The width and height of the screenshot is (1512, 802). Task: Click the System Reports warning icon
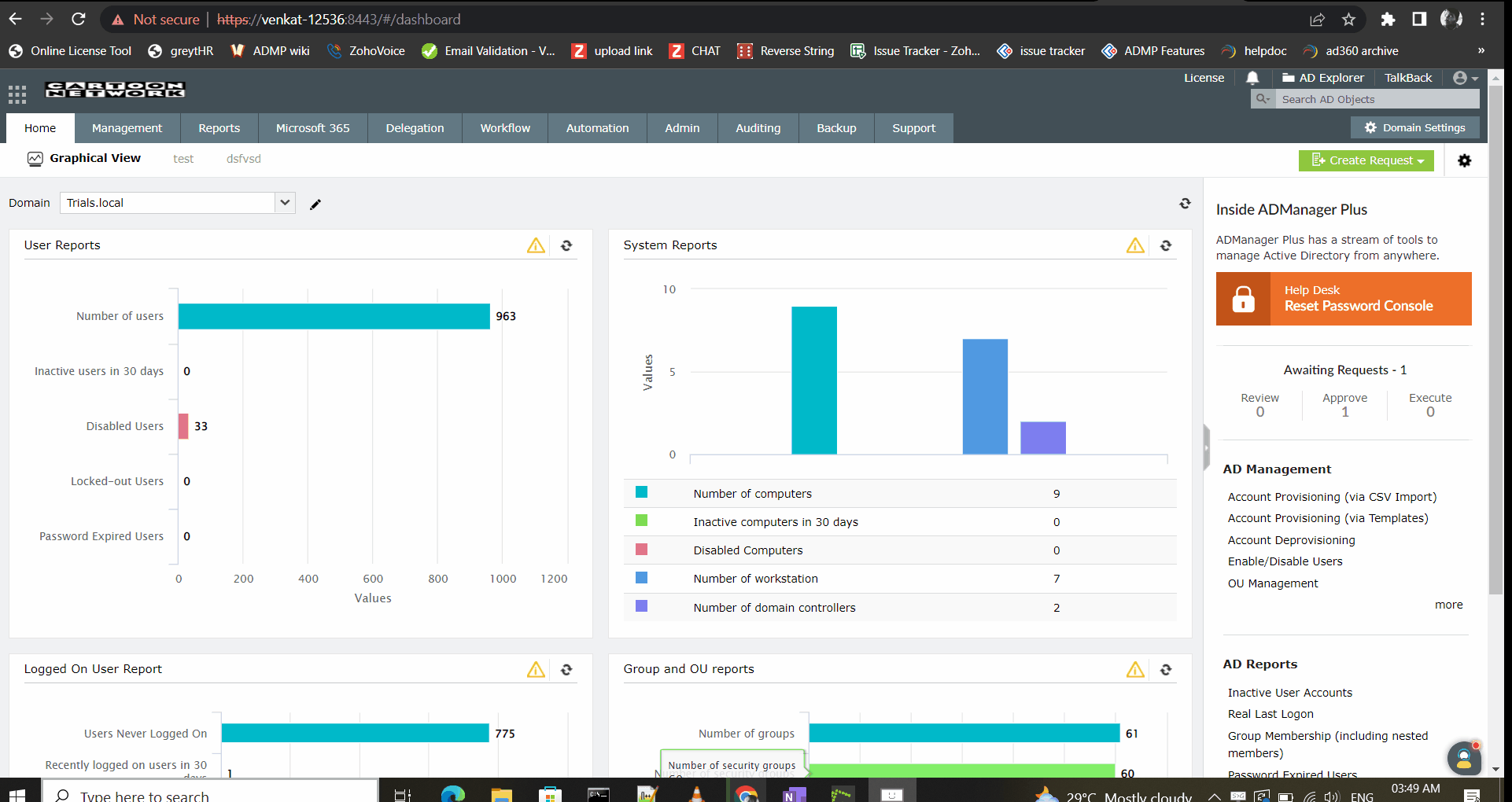1134,246
